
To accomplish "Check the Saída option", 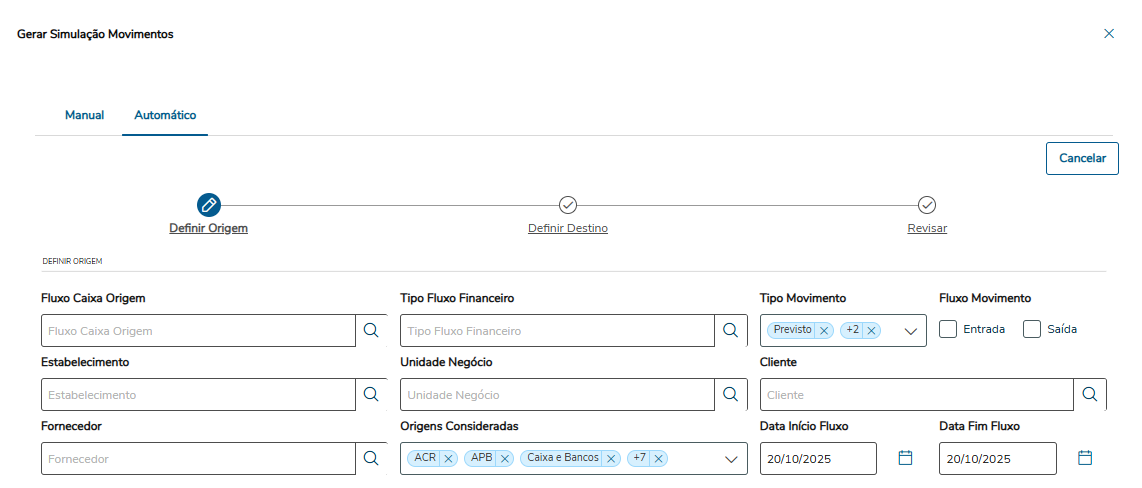I will (x=1032, y=329).
